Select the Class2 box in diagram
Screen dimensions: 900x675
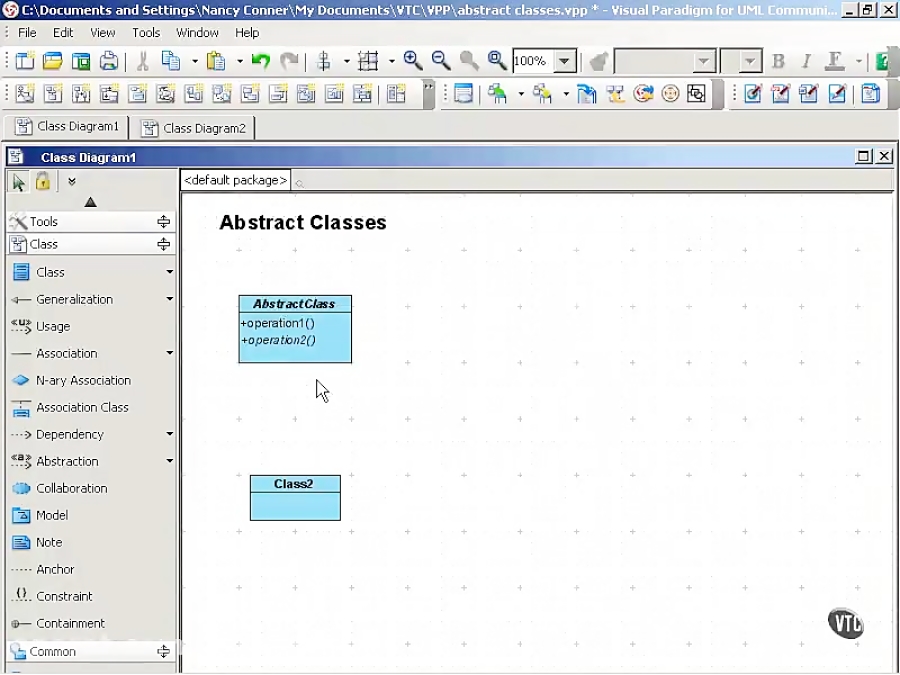(295, 498)
